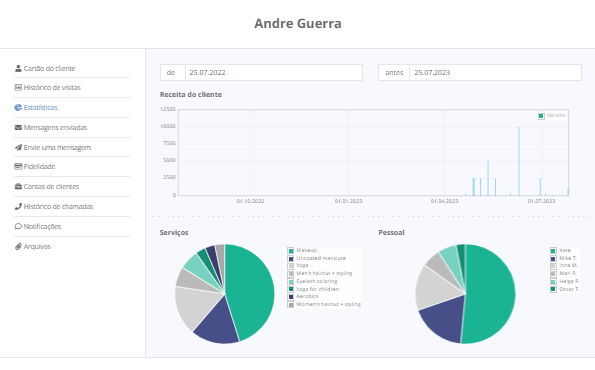Go to Contas de clientes

click(52, 186)
